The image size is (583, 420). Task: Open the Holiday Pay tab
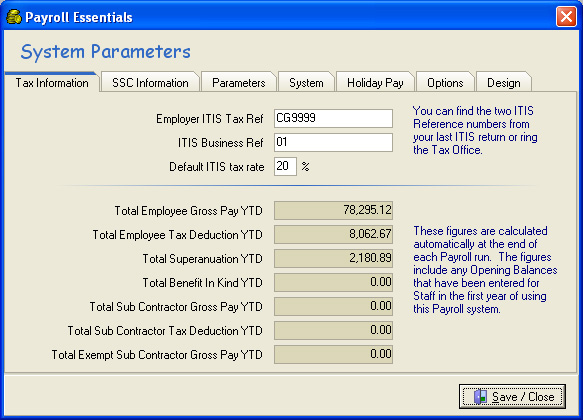point(375,83)
